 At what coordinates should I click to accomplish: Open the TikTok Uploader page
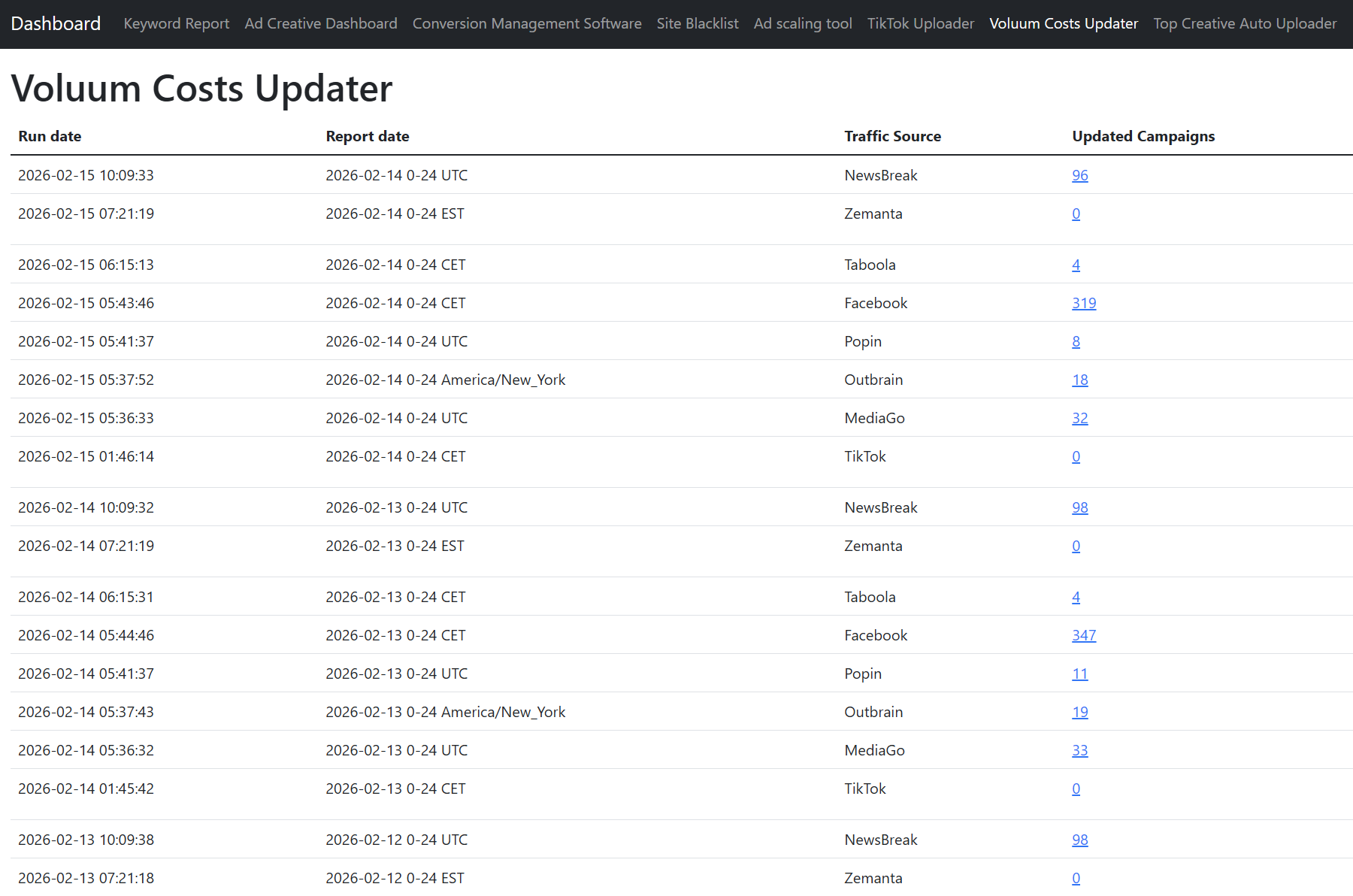click(x=920, y=23)
